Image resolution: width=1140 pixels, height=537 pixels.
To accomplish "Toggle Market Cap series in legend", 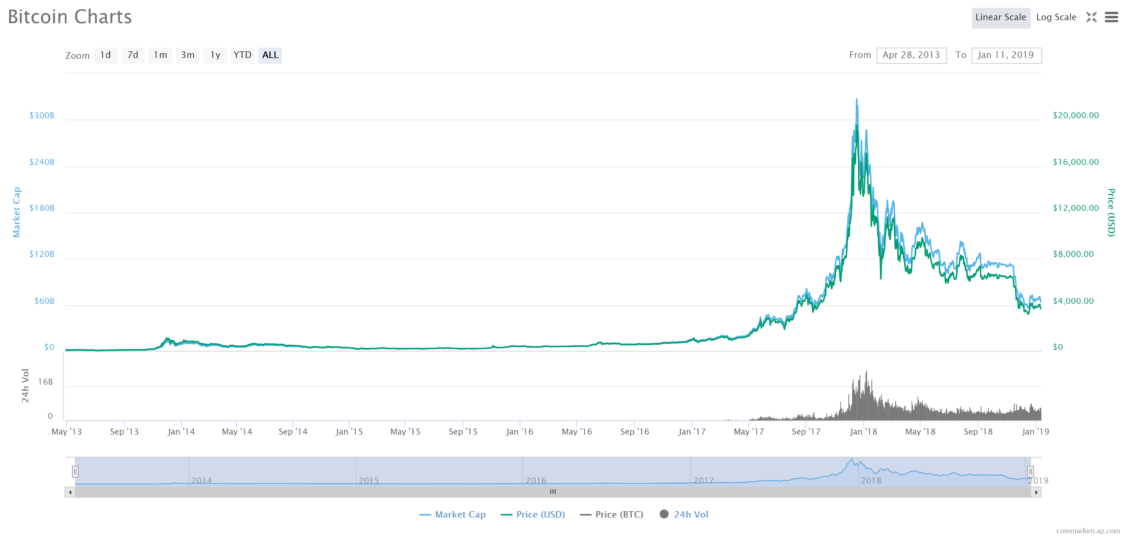I will 452,514.
